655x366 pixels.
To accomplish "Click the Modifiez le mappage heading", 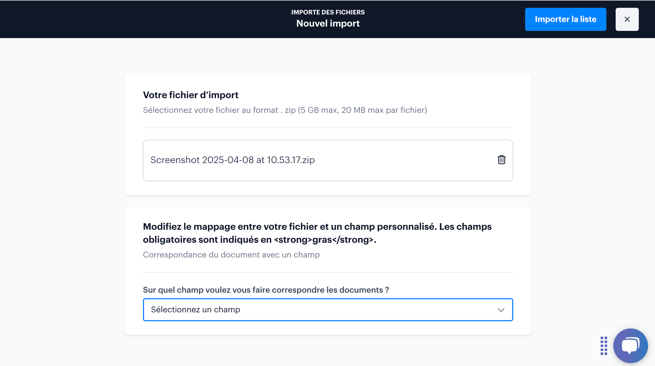I will tap(317, 233).
